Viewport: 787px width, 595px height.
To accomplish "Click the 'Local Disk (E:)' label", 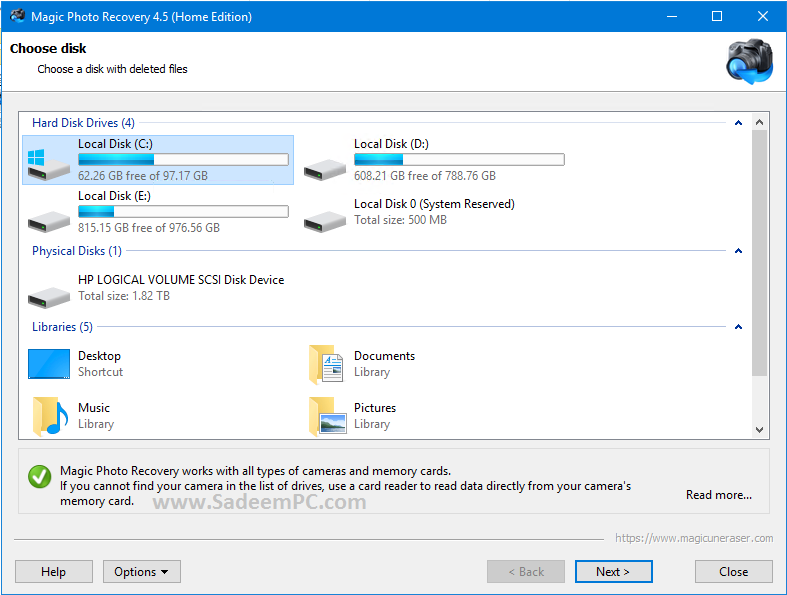I will 114,196.
